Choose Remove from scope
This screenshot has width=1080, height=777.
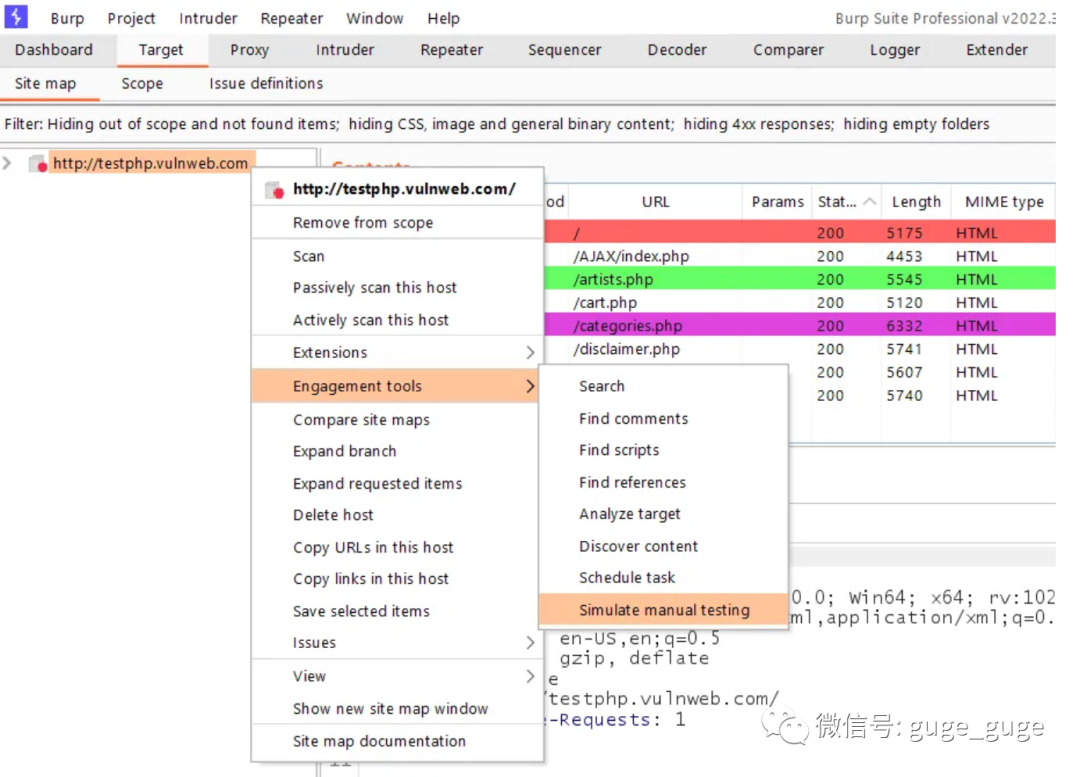pyautogui.click(x=397, y=222)
